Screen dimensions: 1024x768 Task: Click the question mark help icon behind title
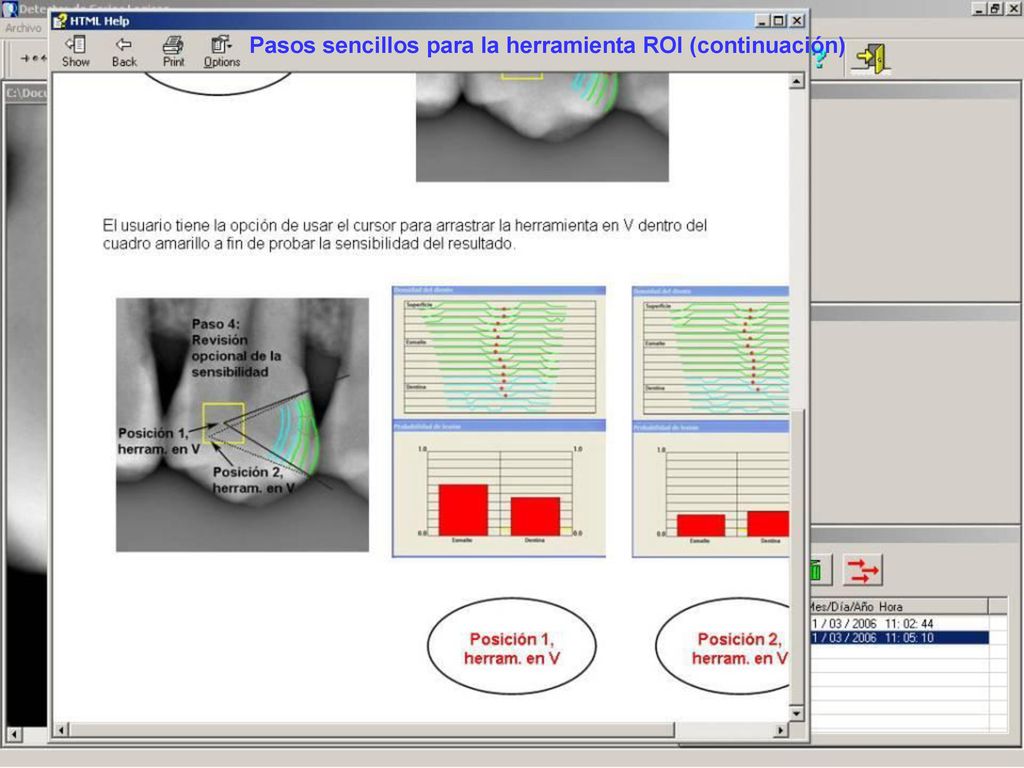(820, 59)
